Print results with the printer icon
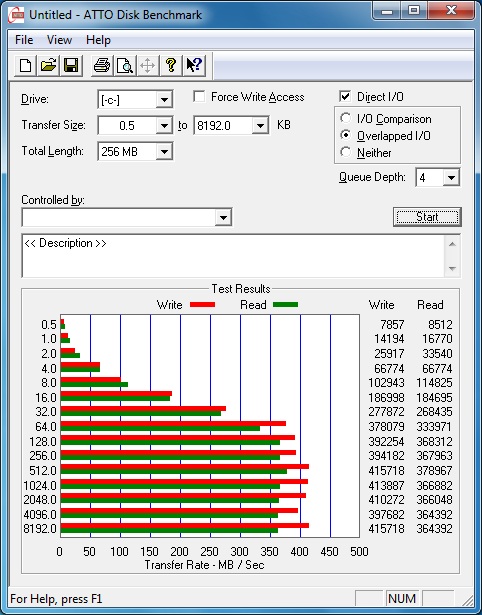482x615 pixels. point(102,65)
